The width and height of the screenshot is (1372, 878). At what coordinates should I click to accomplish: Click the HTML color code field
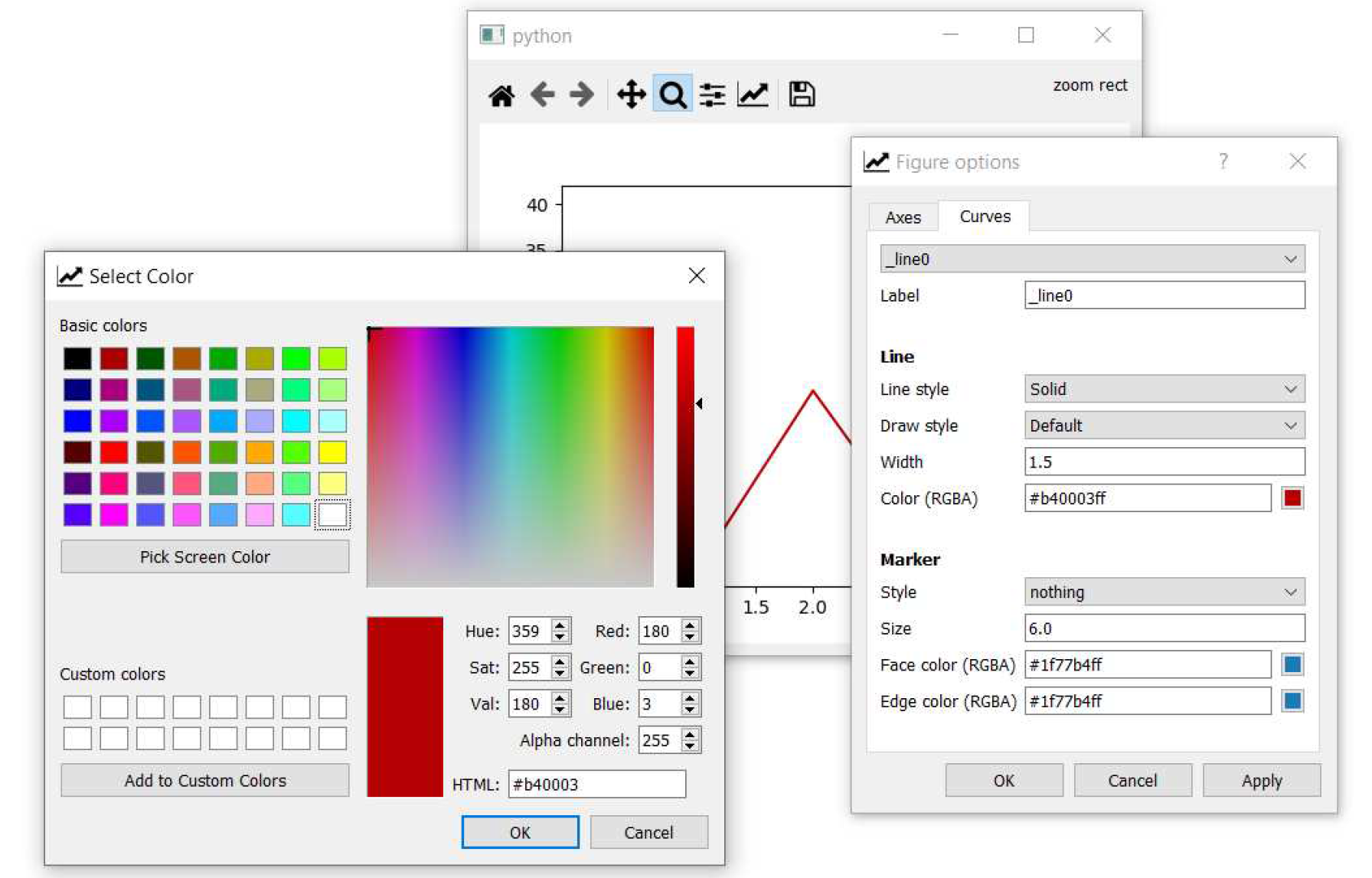[x=596, y=785]
